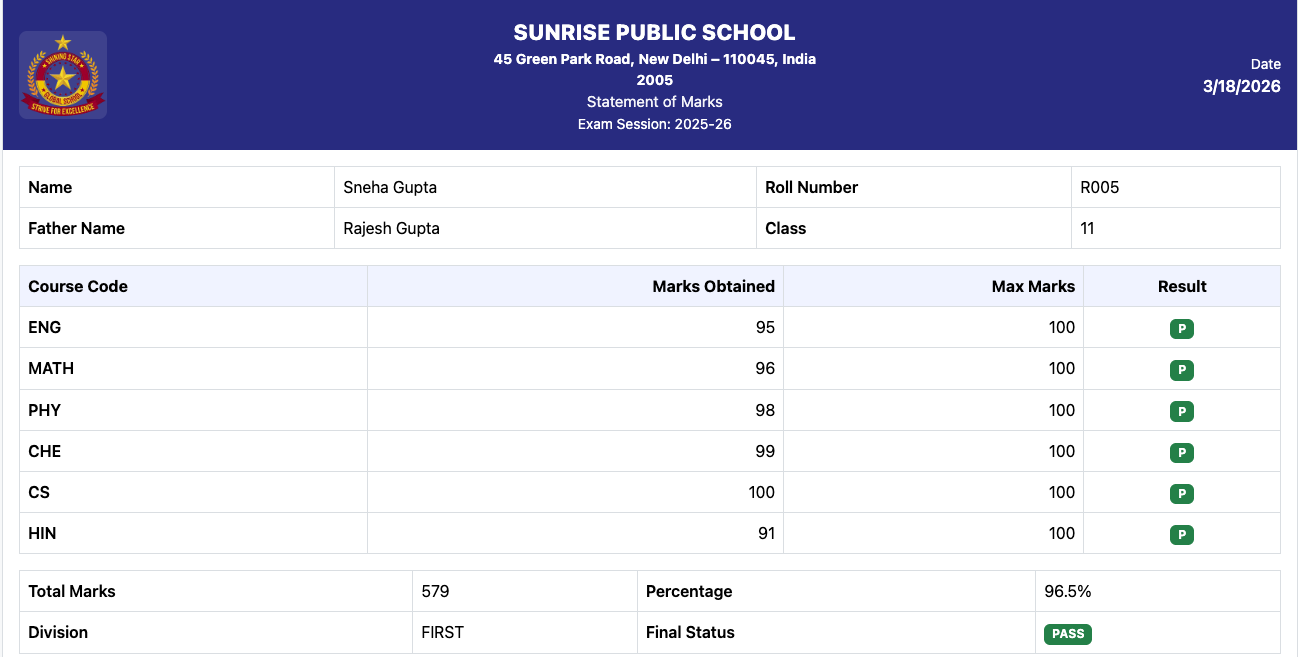
Task: Click the father name Rajesh Gupta
Action: click(x=391, y=228)
